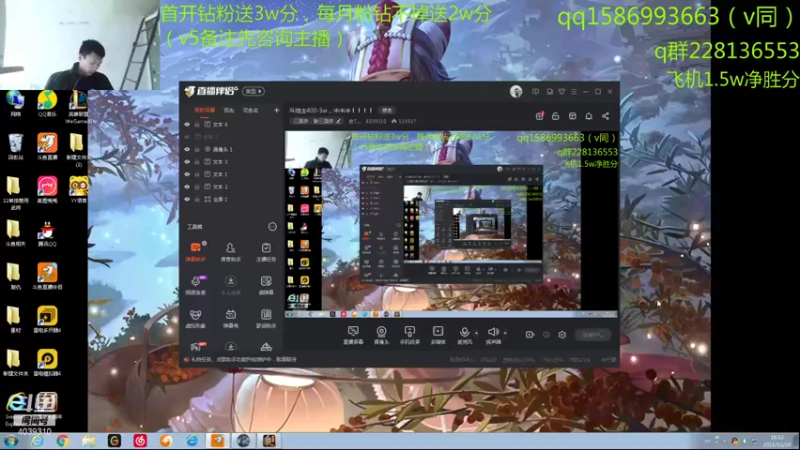Open the Recycle Bin on desktop
Viewport: 800px width, 450px height.
tap(15, 147)
